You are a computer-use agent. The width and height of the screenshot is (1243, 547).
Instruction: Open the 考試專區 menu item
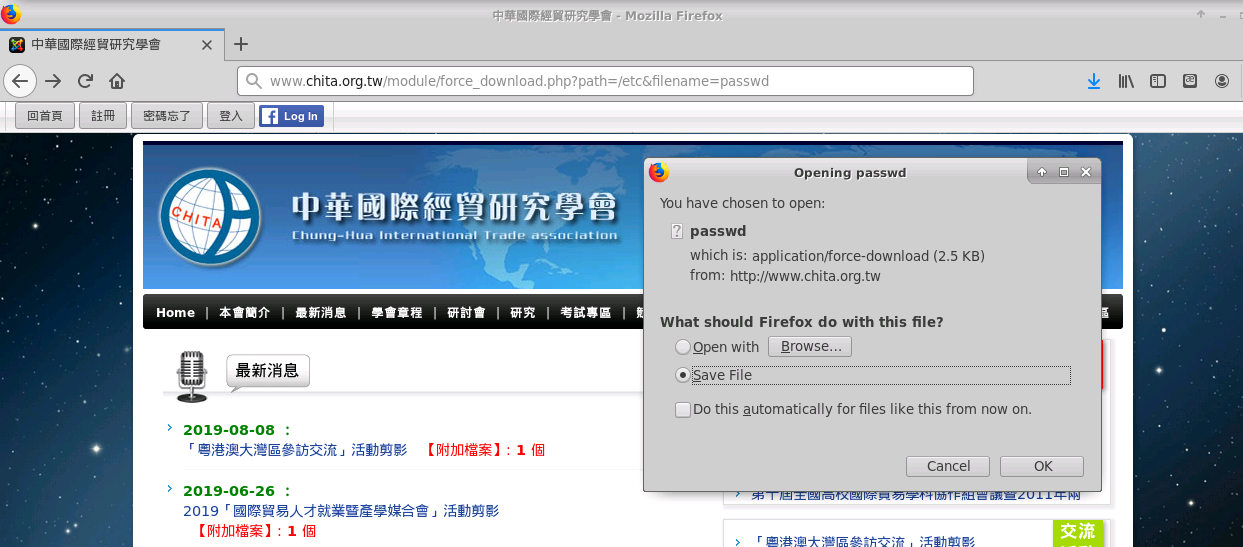pos(586,313)
